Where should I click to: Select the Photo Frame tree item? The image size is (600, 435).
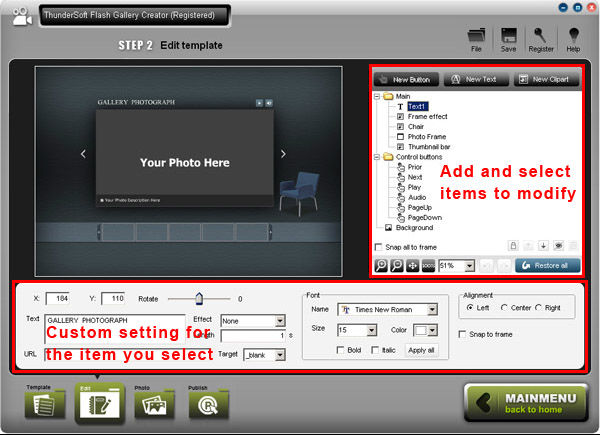point(429,136)
